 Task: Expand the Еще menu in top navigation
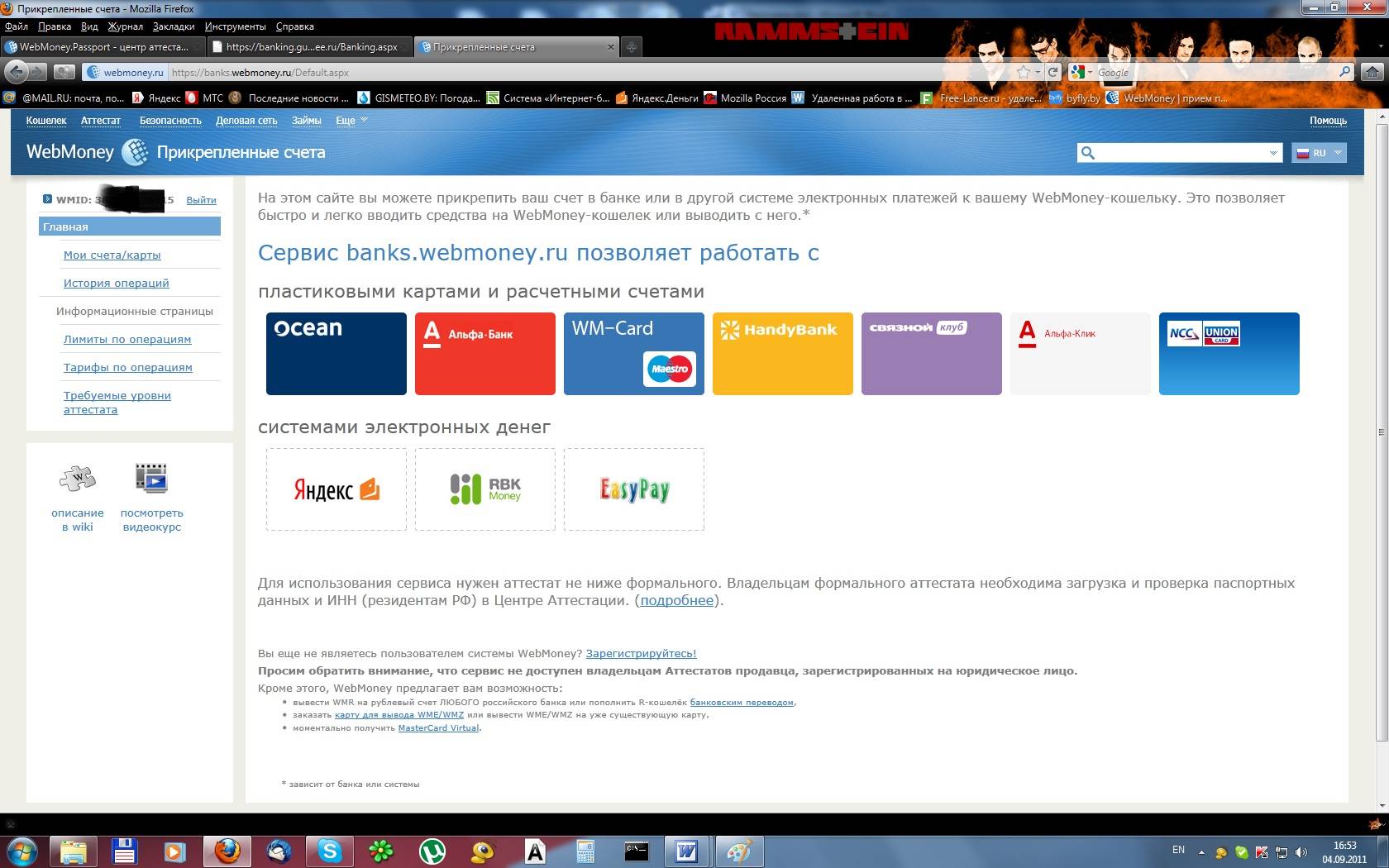[x=351, y=121]
